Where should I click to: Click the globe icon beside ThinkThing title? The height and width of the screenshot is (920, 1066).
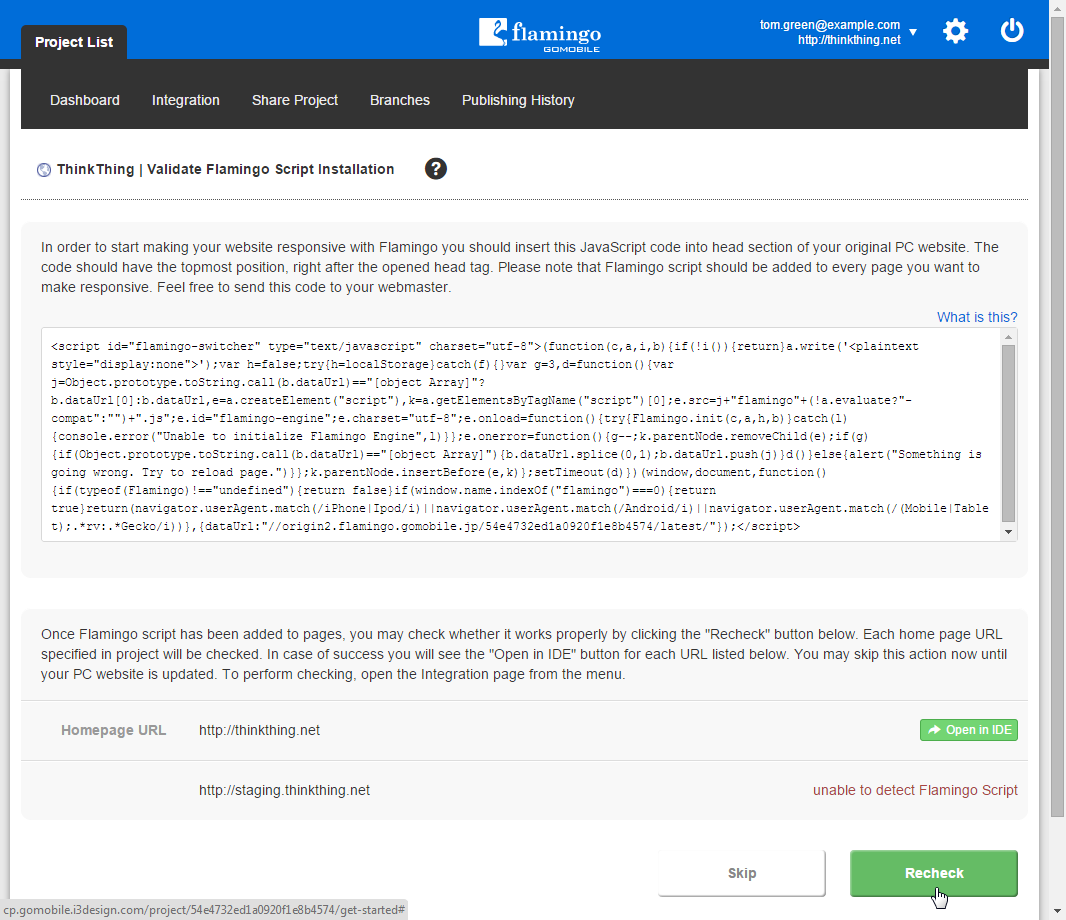click(x=44, y=170)
